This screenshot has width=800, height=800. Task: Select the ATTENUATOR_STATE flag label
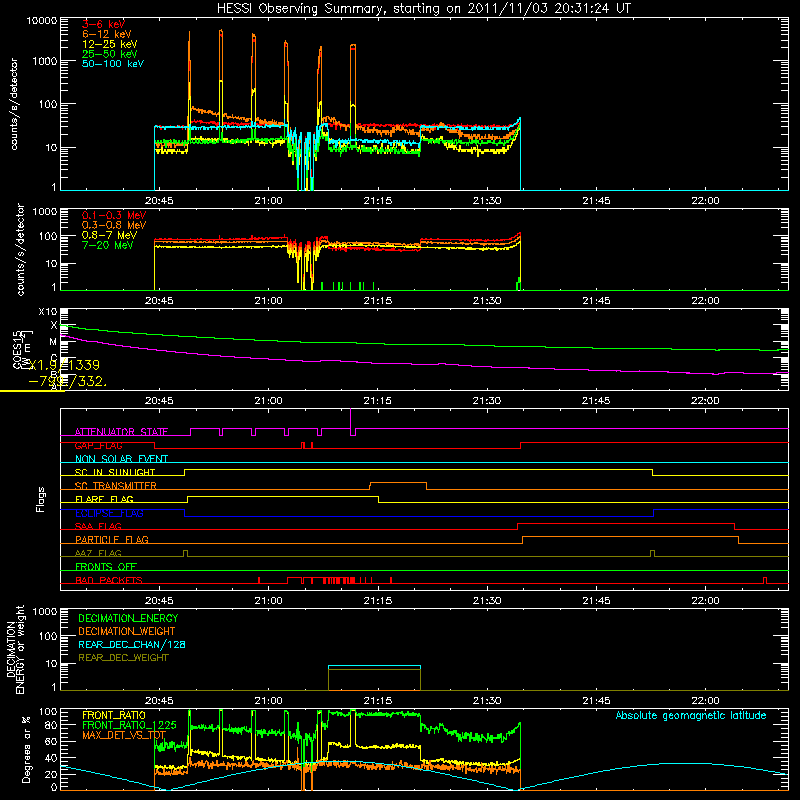tap(121, 432)
